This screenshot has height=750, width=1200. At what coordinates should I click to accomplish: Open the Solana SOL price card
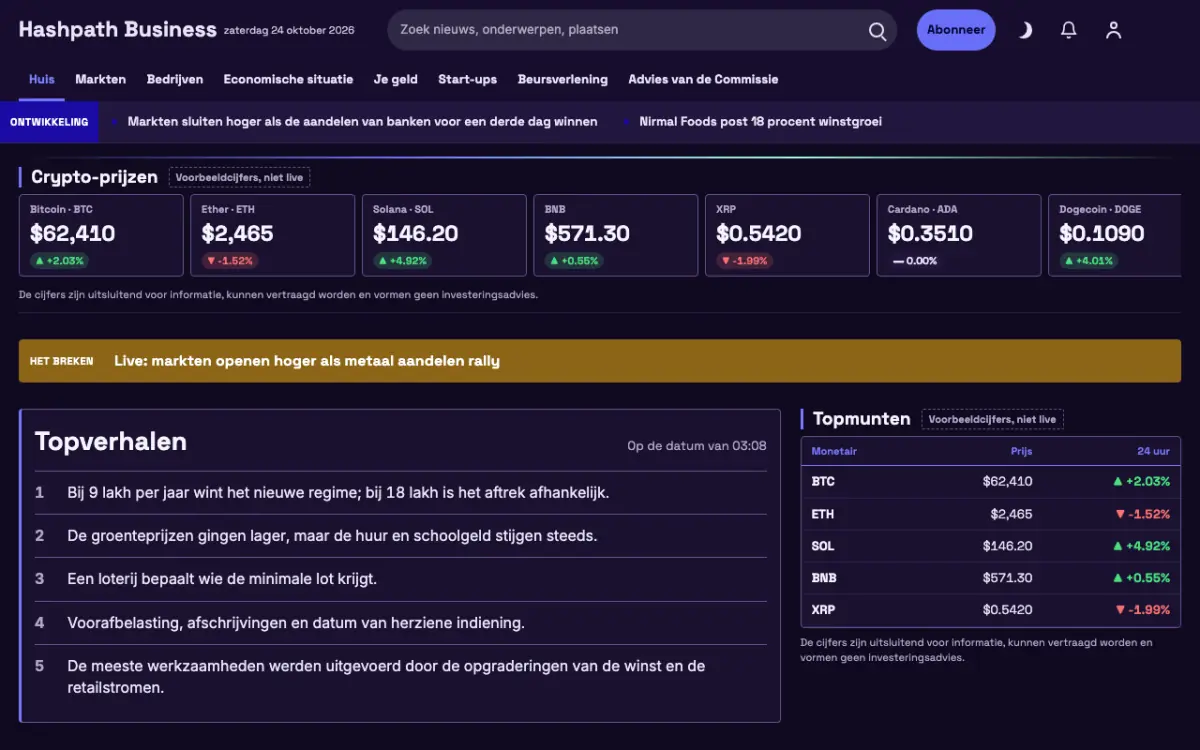coord(444,235)
